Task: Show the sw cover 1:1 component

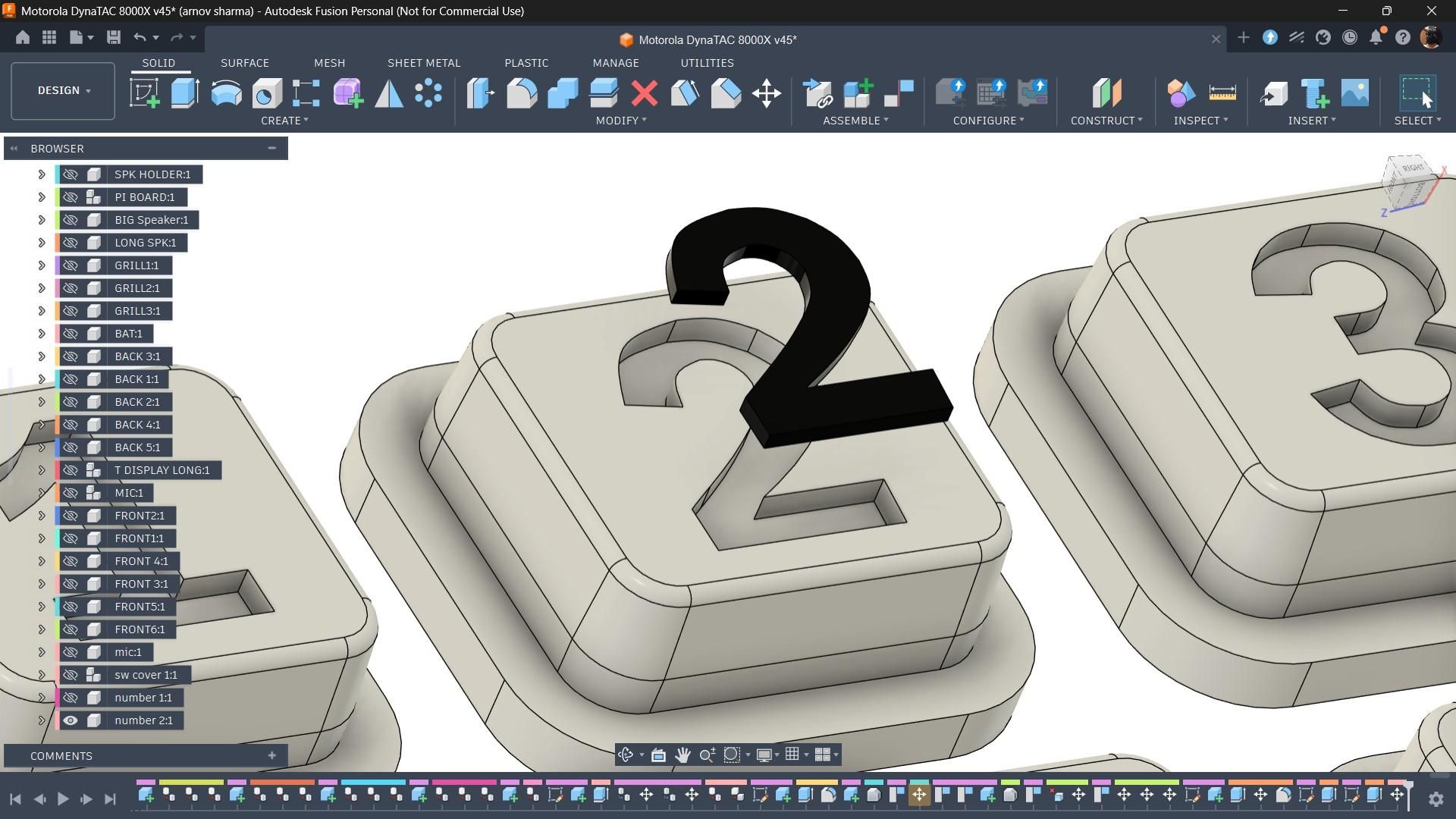Action: (71, 675)
